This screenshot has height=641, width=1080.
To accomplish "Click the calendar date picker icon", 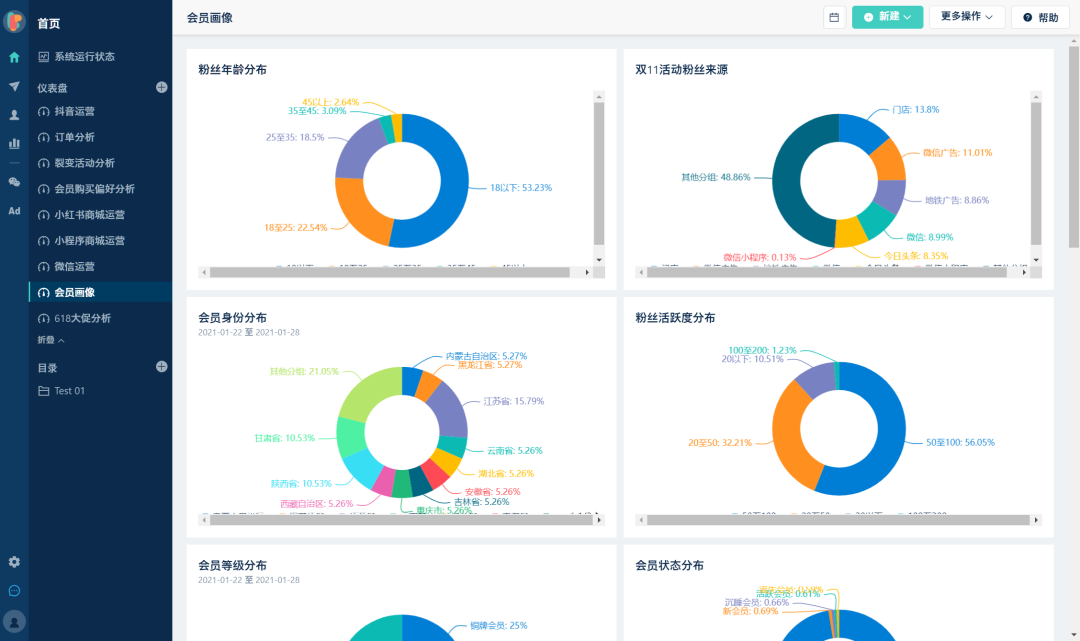I will pyautogui.click(x=834, y=17).
